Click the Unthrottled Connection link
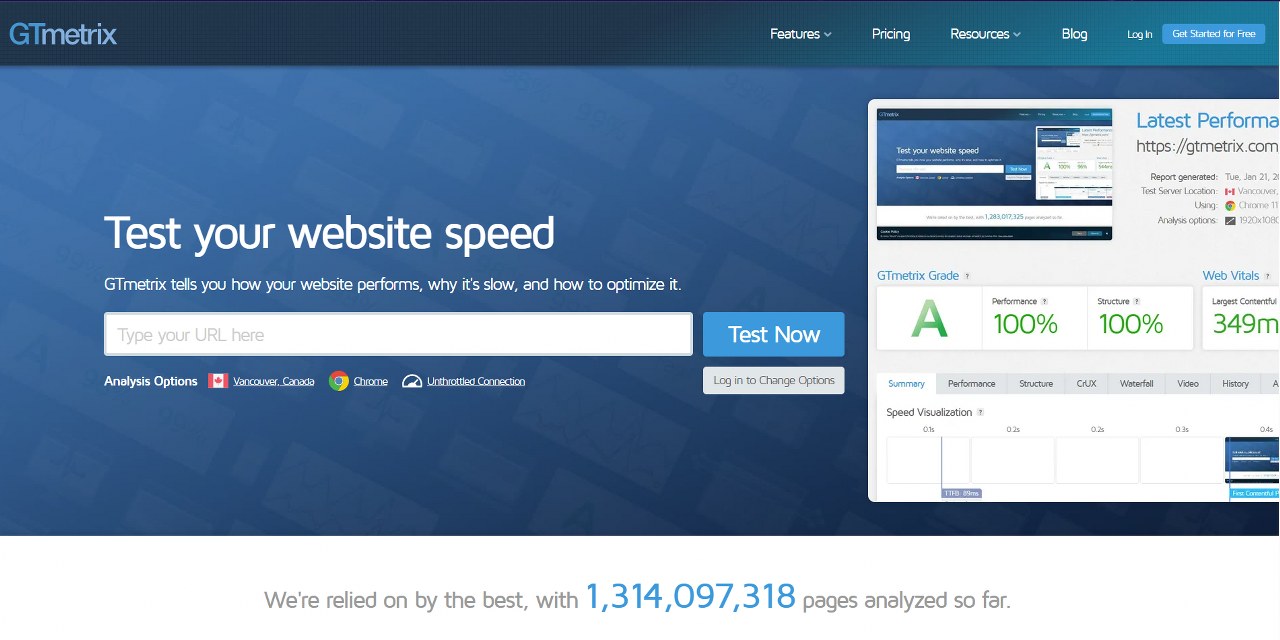Image resolution: width=1280 pixels, height=640 pixels. pyautogui.click(x=476, y=381)
